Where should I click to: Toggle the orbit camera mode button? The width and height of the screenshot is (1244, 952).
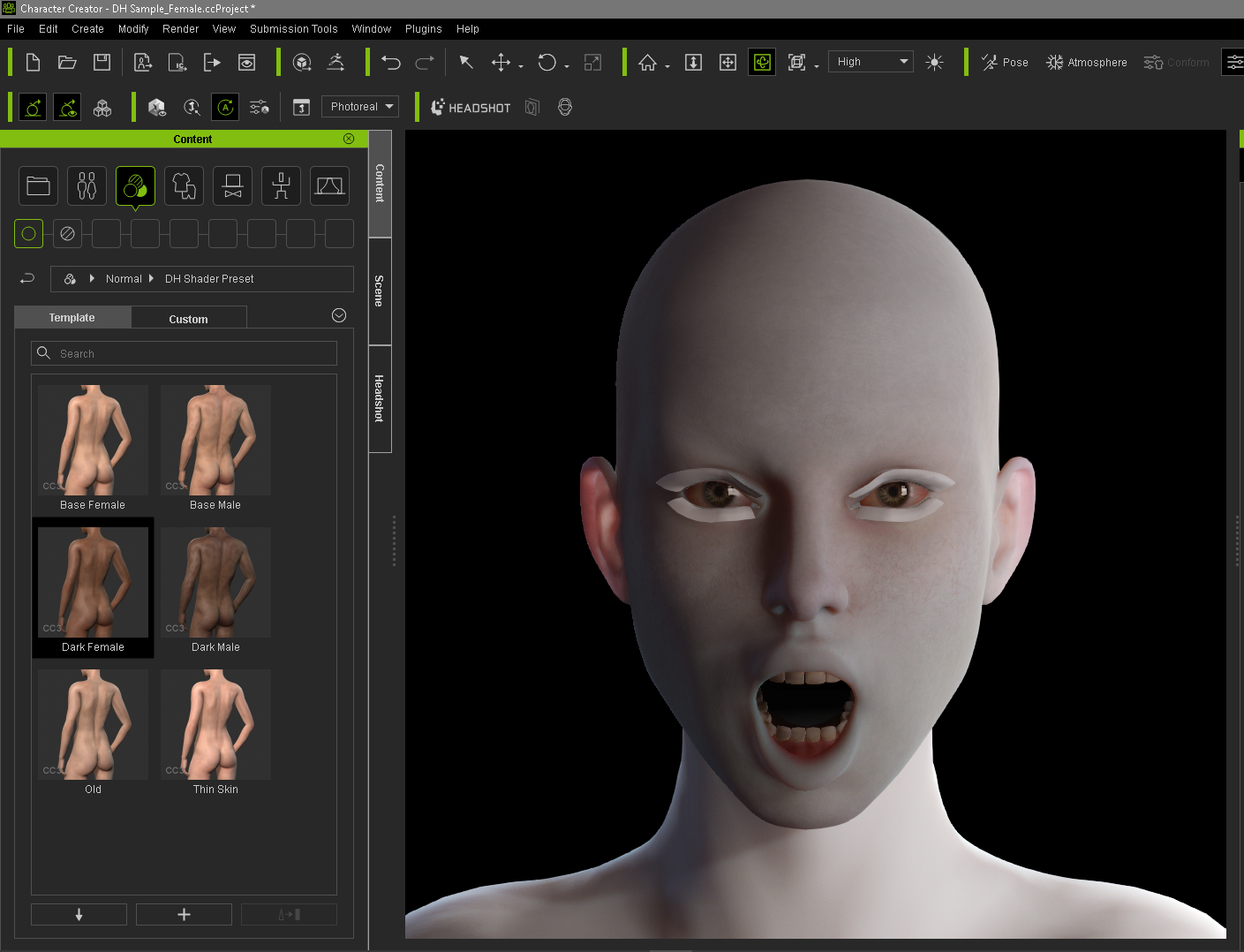(x=762, y=62)
